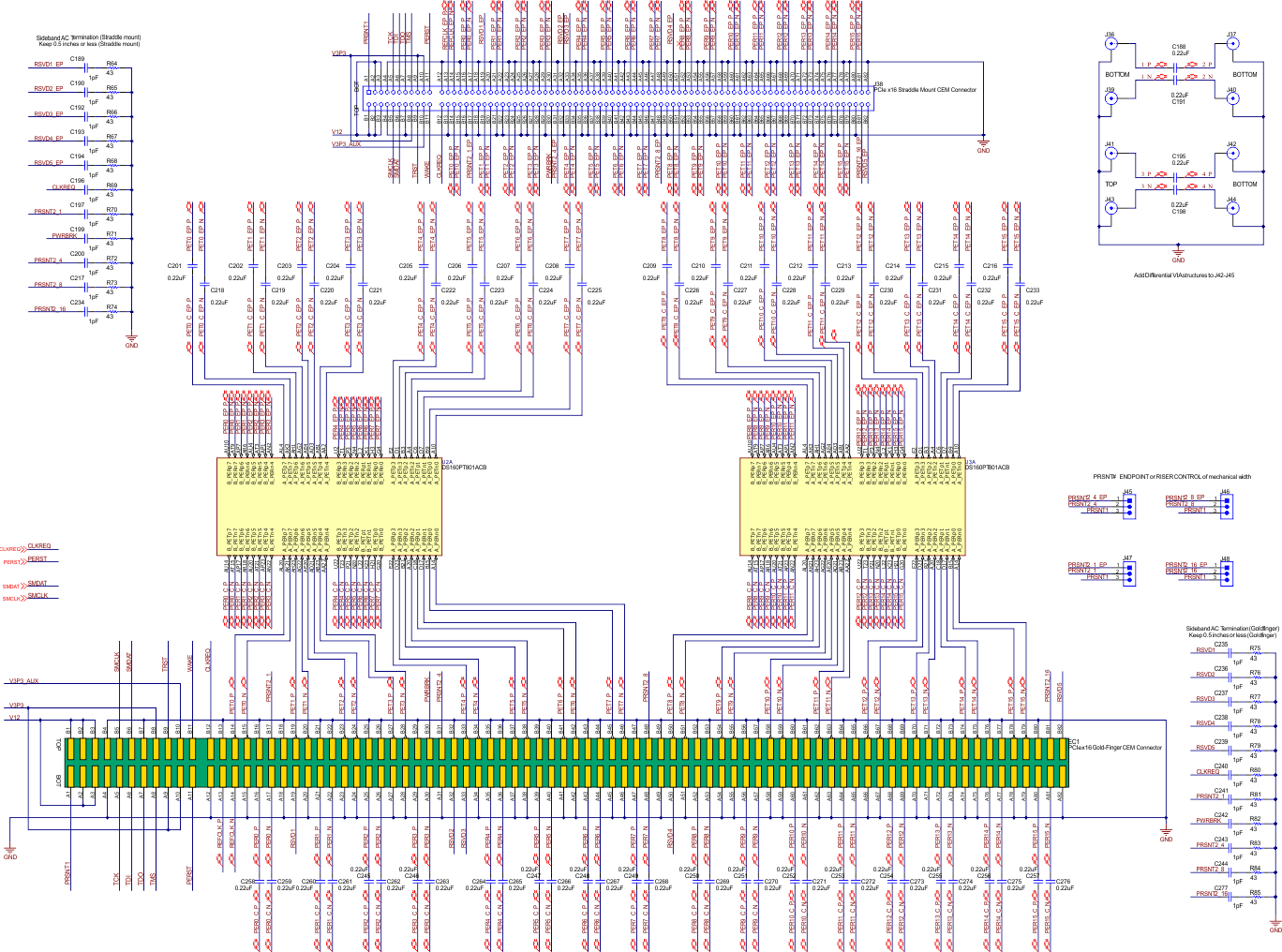This screenshot has width=1282, height=952.
Task: Click capacitor designator C276
Action: click(x=1063, y=882)
